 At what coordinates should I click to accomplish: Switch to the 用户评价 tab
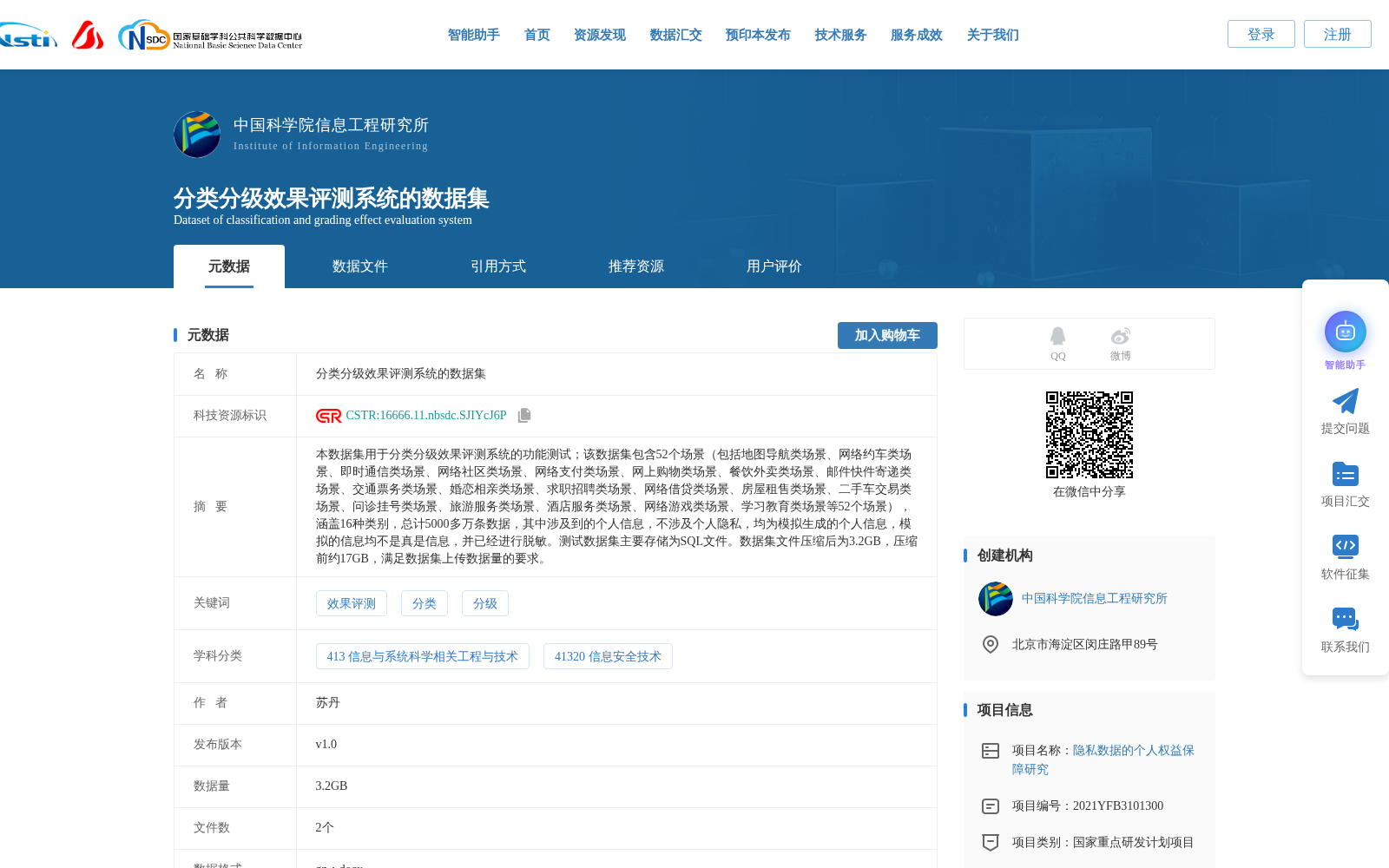click(774, 266)
